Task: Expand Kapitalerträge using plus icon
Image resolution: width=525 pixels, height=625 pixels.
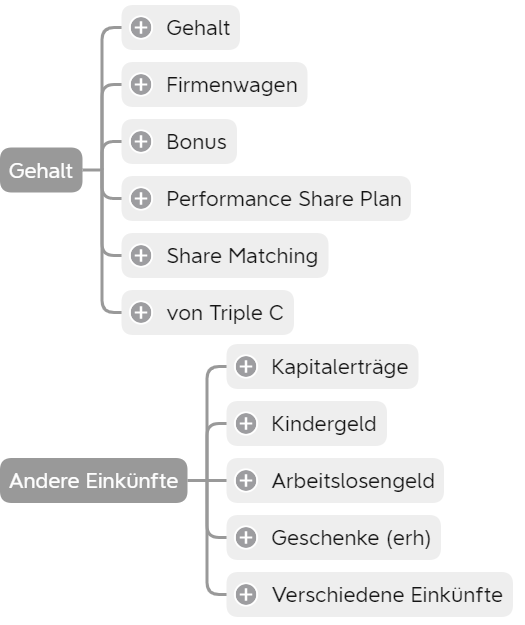Action: click(246, 367)
